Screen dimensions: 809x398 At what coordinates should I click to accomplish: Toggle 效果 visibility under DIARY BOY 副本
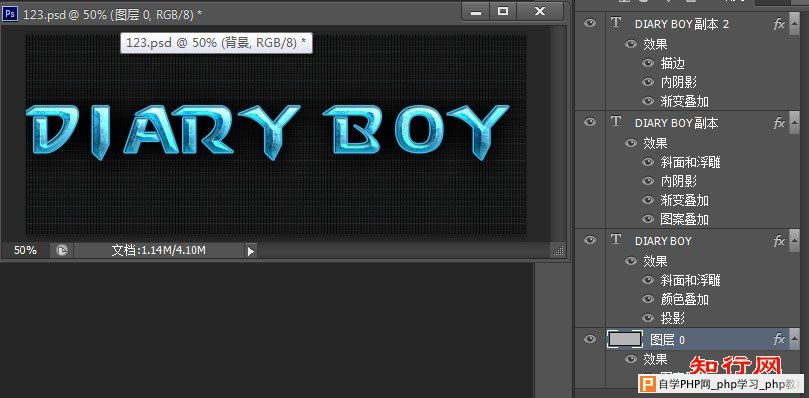(630, 143)
